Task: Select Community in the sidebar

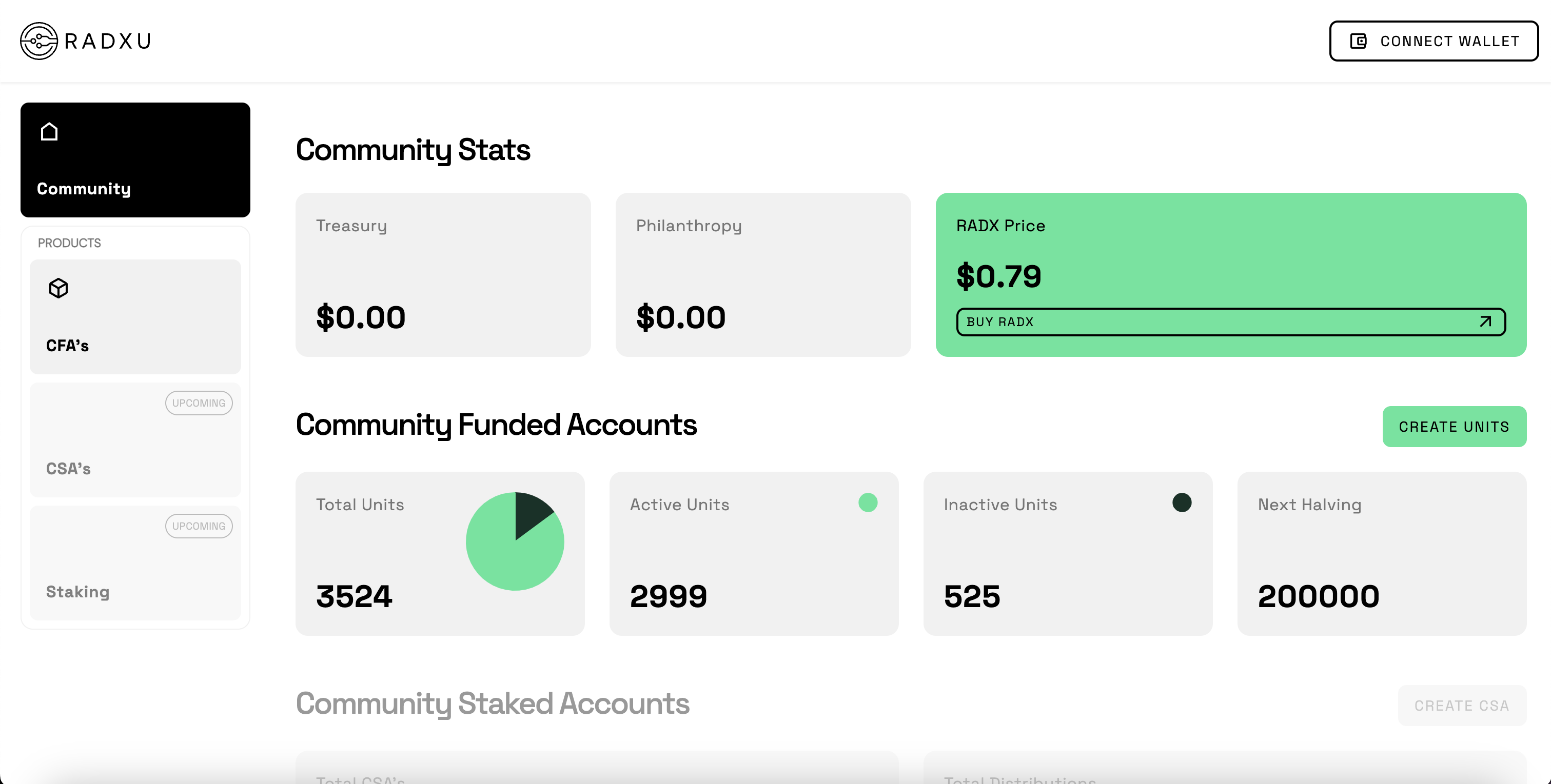Action: tap(135, 159)
